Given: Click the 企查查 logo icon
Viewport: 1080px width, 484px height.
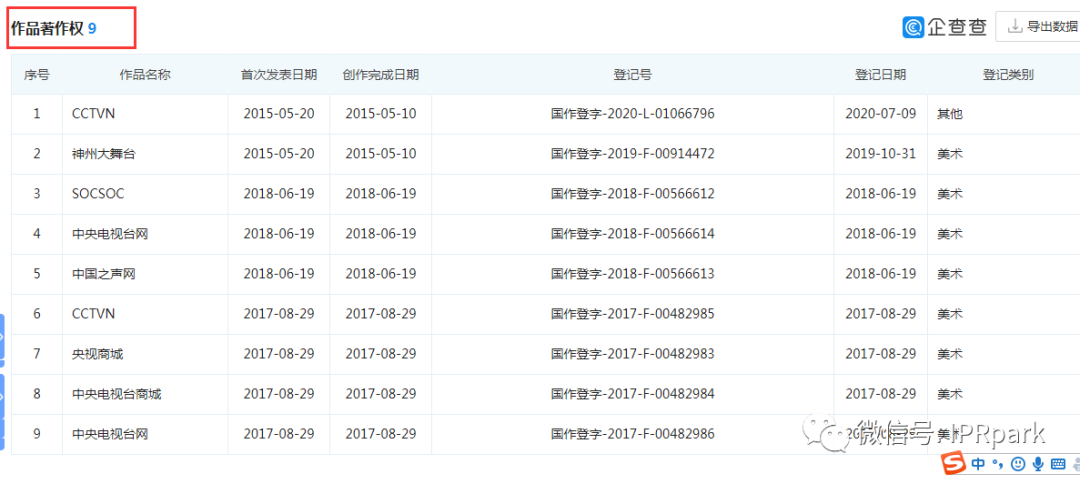Looking at the screenshot, I should [x=913, y=27].
